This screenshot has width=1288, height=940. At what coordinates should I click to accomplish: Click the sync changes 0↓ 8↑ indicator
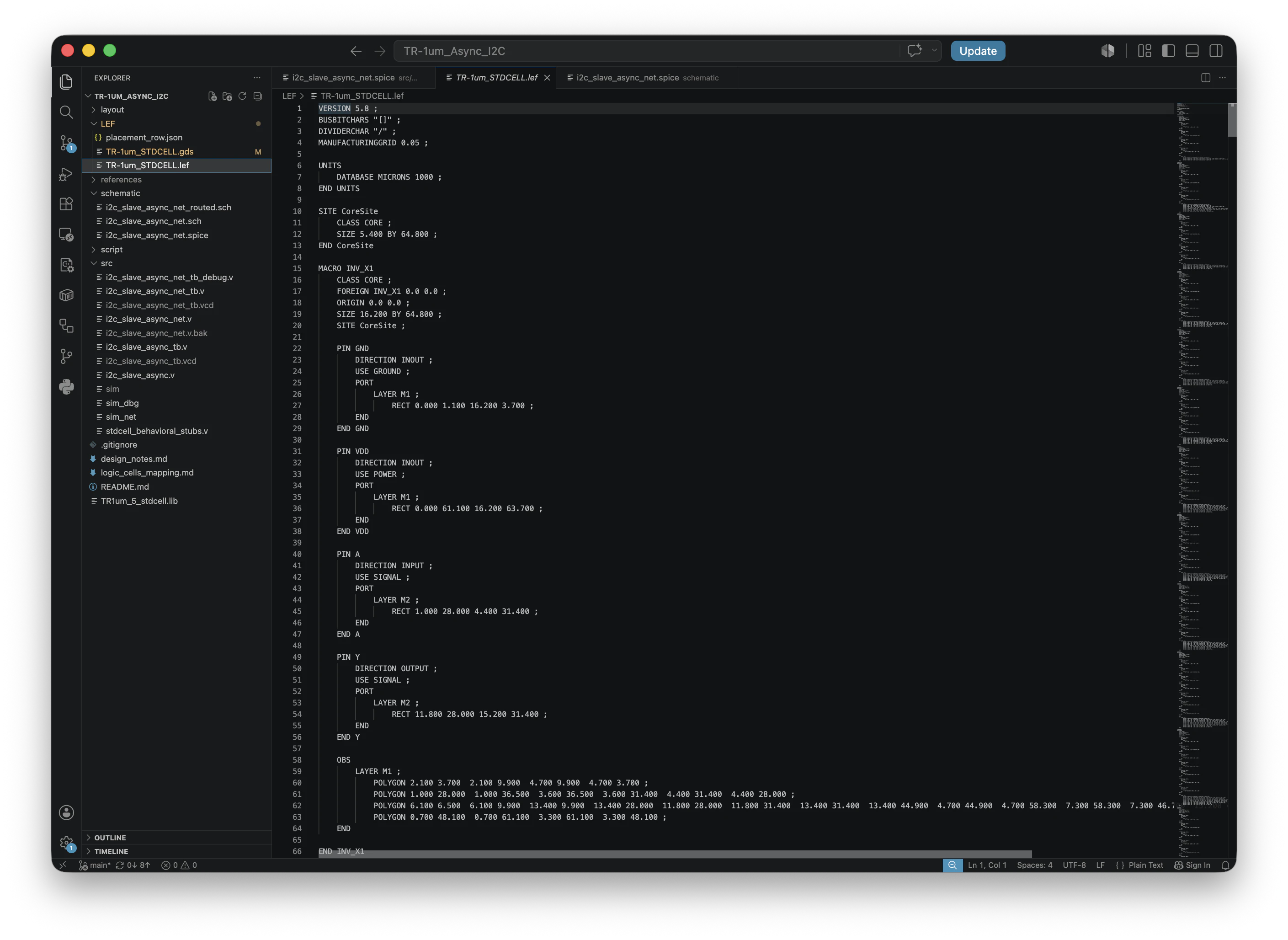pyautogui.click(x=133, y=865)
